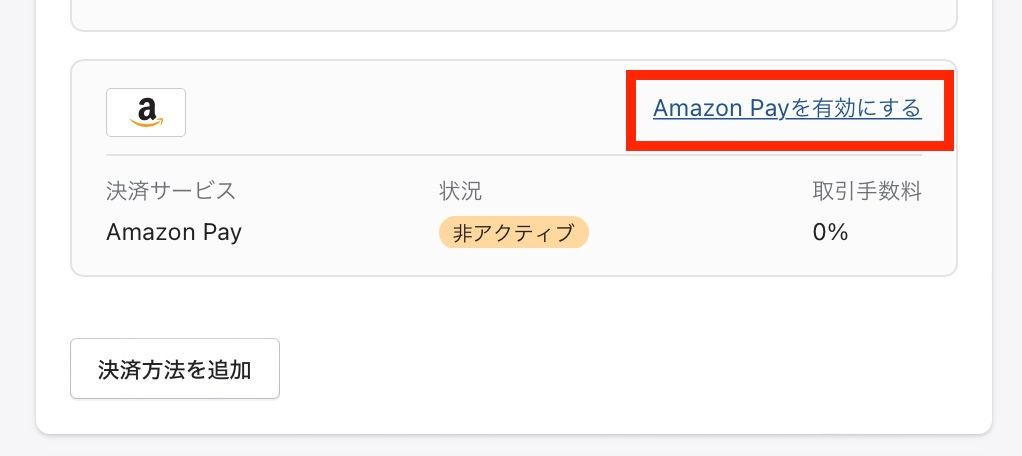Screen dimensions: 1022x456
Task: Click the horizontal divider inside Amazon Pay card
Action: click(x=514, y=155)
